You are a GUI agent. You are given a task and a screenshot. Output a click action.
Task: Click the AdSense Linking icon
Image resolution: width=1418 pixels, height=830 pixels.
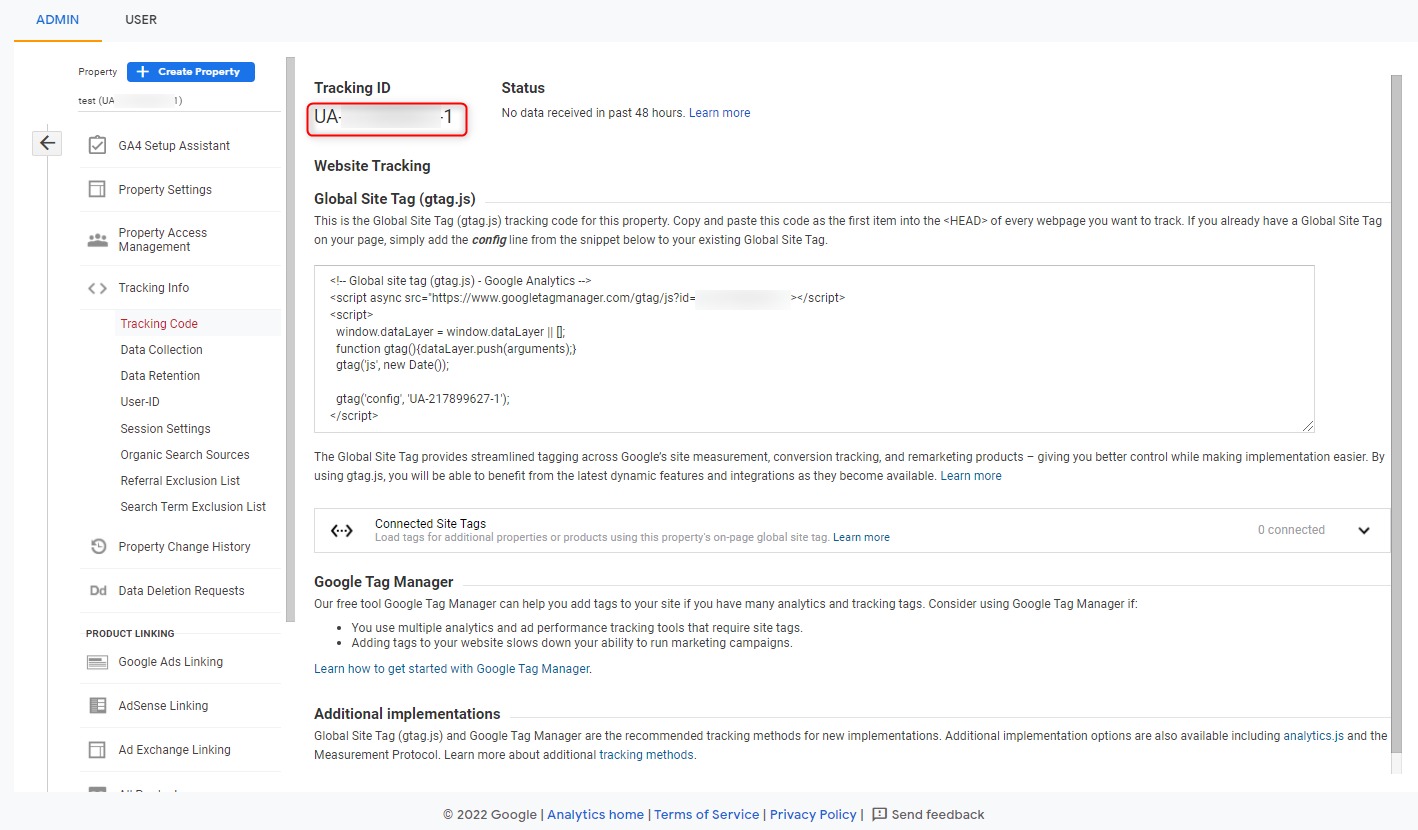coord(97,705)
